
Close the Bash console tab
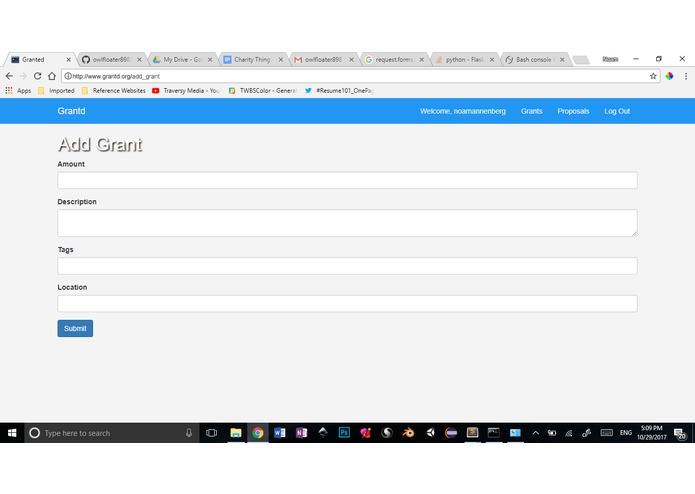(562, 59)
